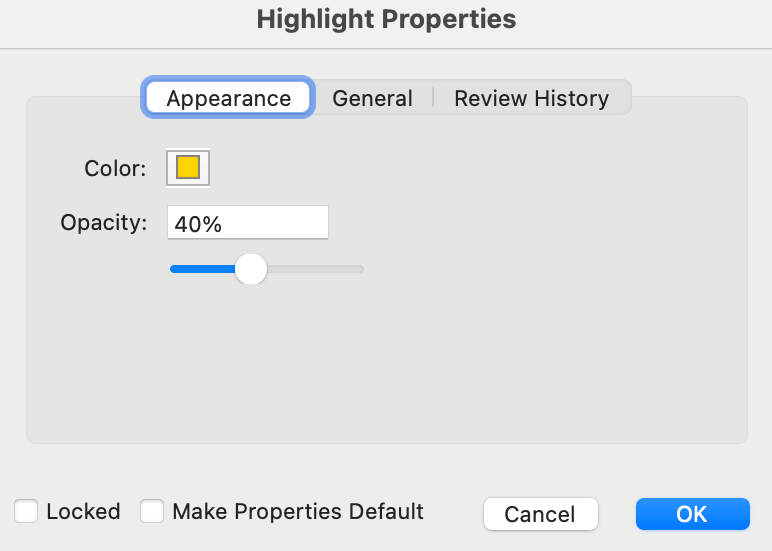The height and width of the screenshot is (551, 772).
Task: Click the blue filled part of opacity slider
Action: coord(200,268)
